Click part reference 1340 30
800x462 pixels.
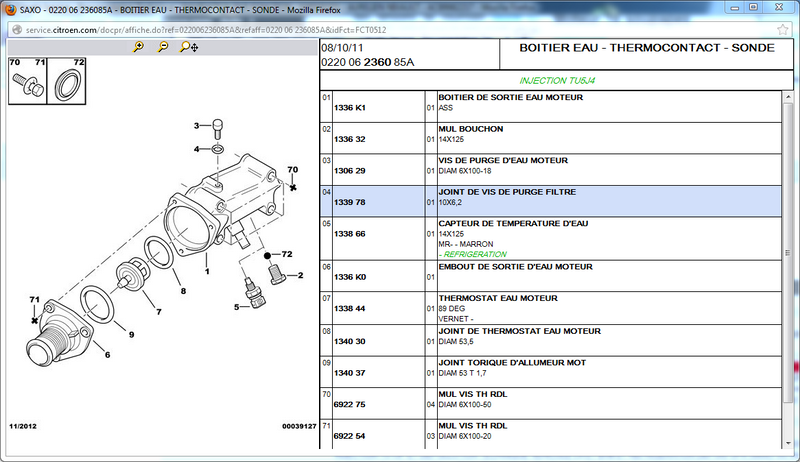tap(349, 341)
